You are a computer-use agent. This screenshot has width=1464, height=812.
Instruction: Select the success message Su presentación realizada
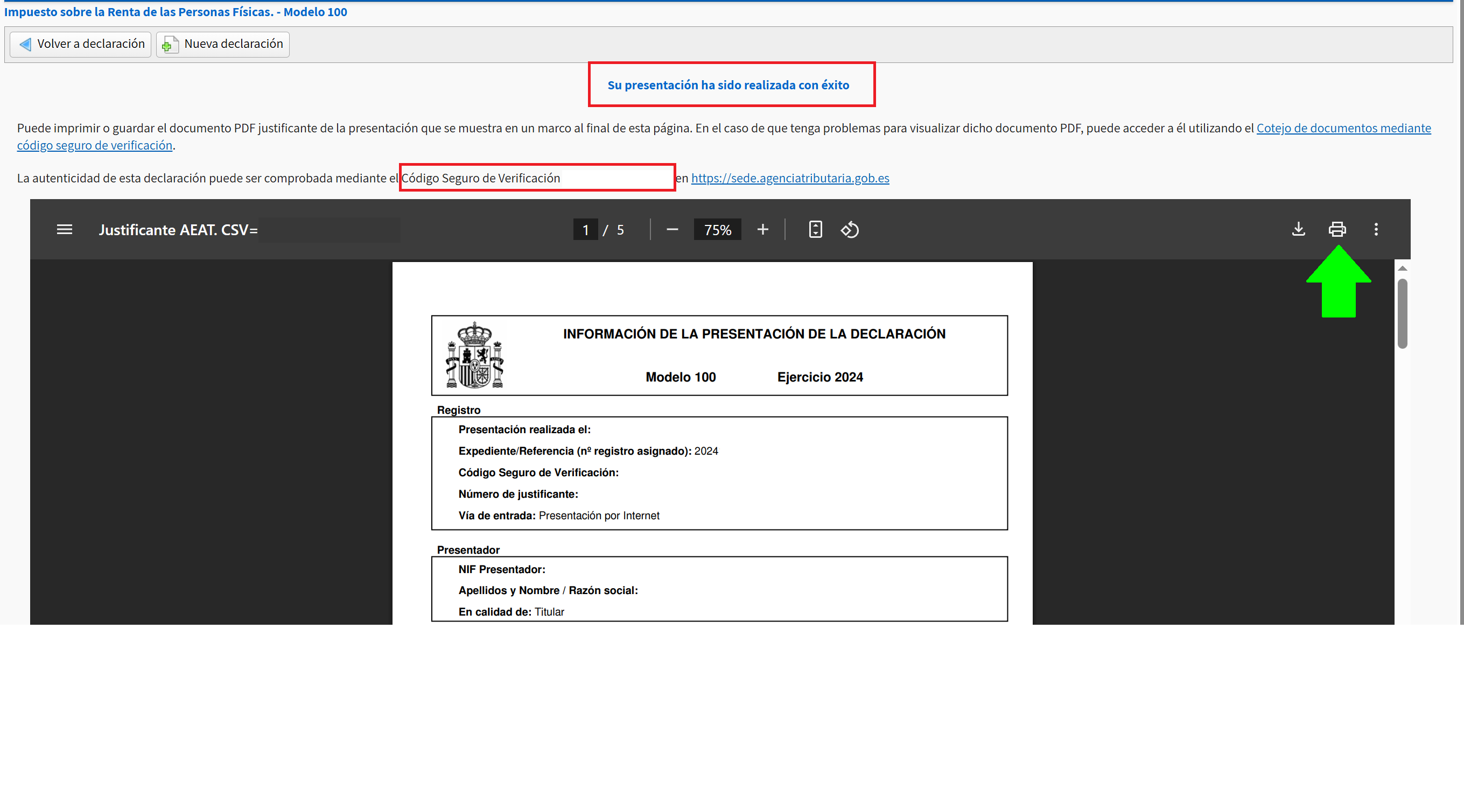(x=729, y=84)
